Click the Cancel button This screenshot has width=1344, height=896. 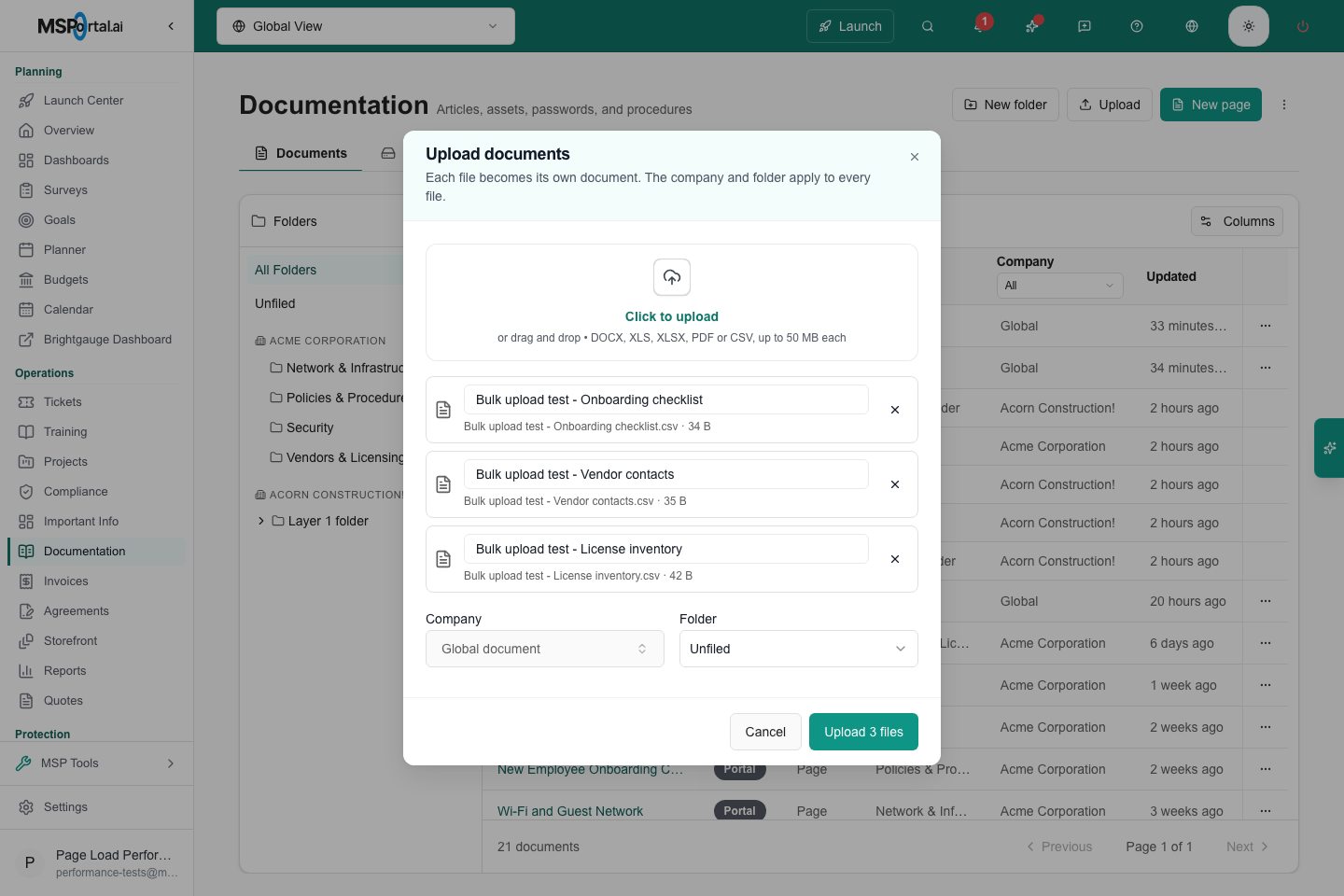(765, 732)
